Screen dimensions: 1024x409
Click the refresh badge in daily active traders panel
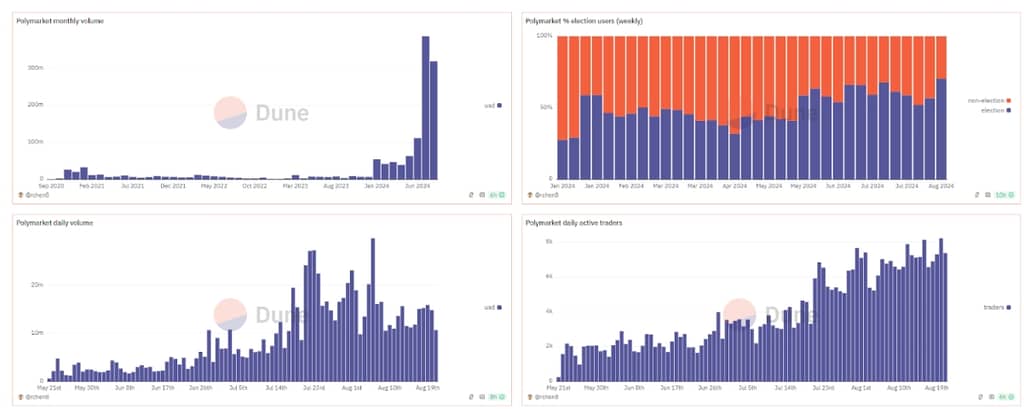1006,397
